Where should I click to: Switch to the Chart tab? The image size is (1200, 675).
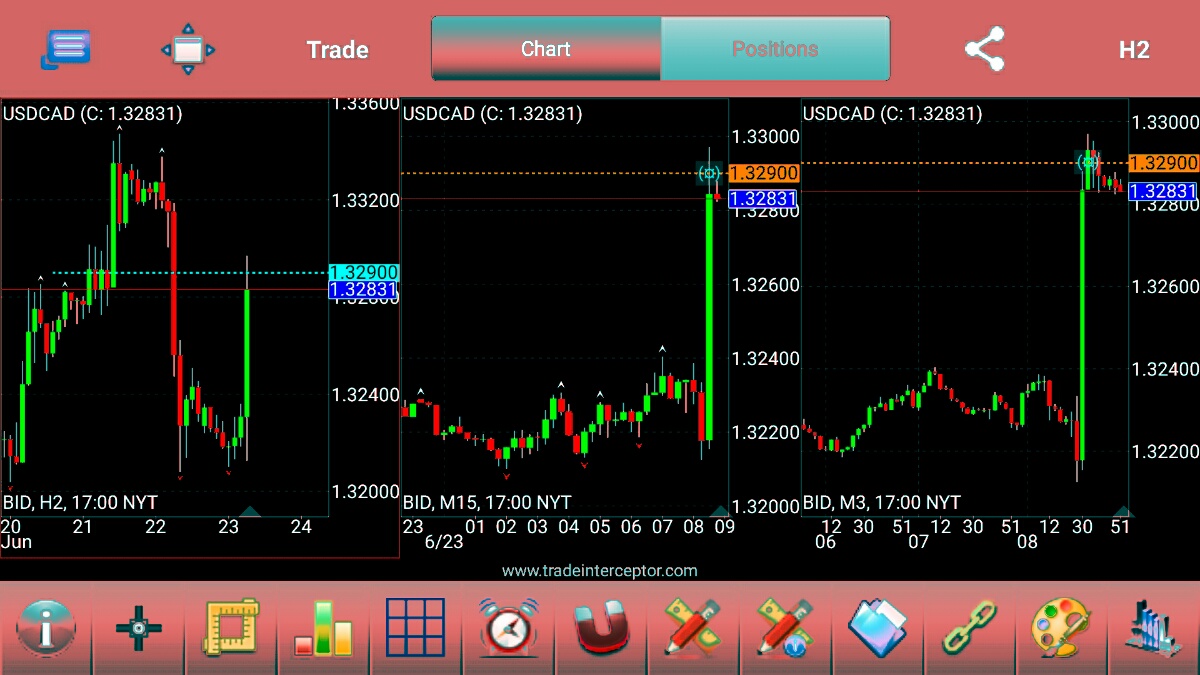546,48
